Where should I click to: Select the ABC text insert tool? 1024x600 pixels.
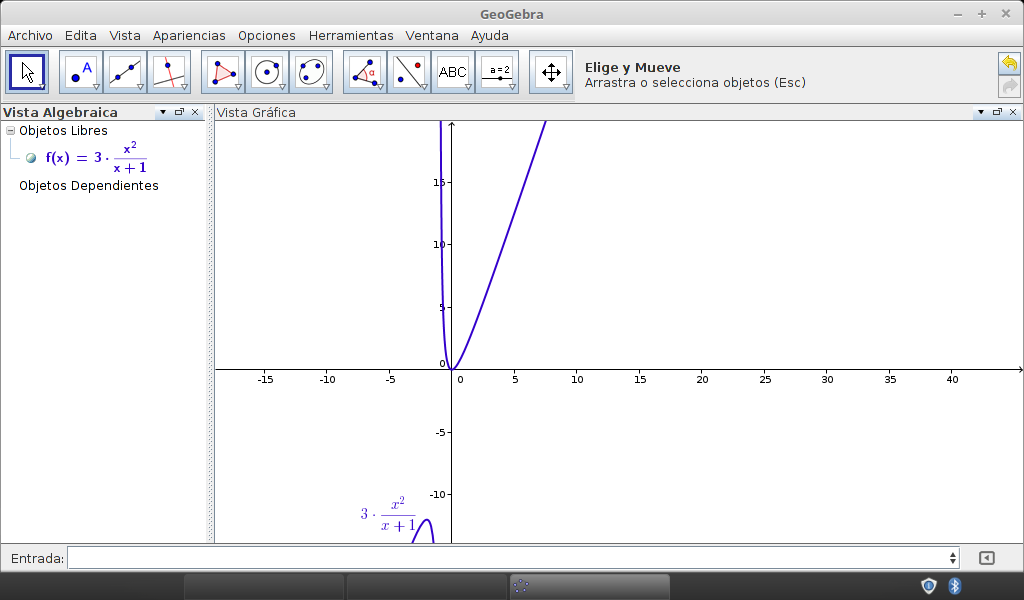452,72
